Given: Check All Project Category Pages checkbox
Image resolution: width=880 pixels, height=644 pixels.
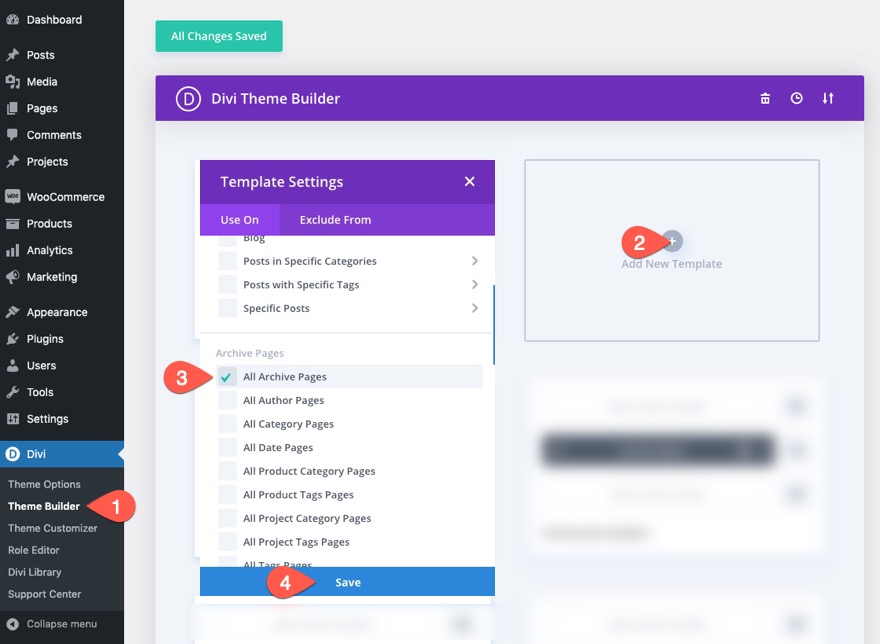Looking at the screenshot, I should tap(227, 518).
